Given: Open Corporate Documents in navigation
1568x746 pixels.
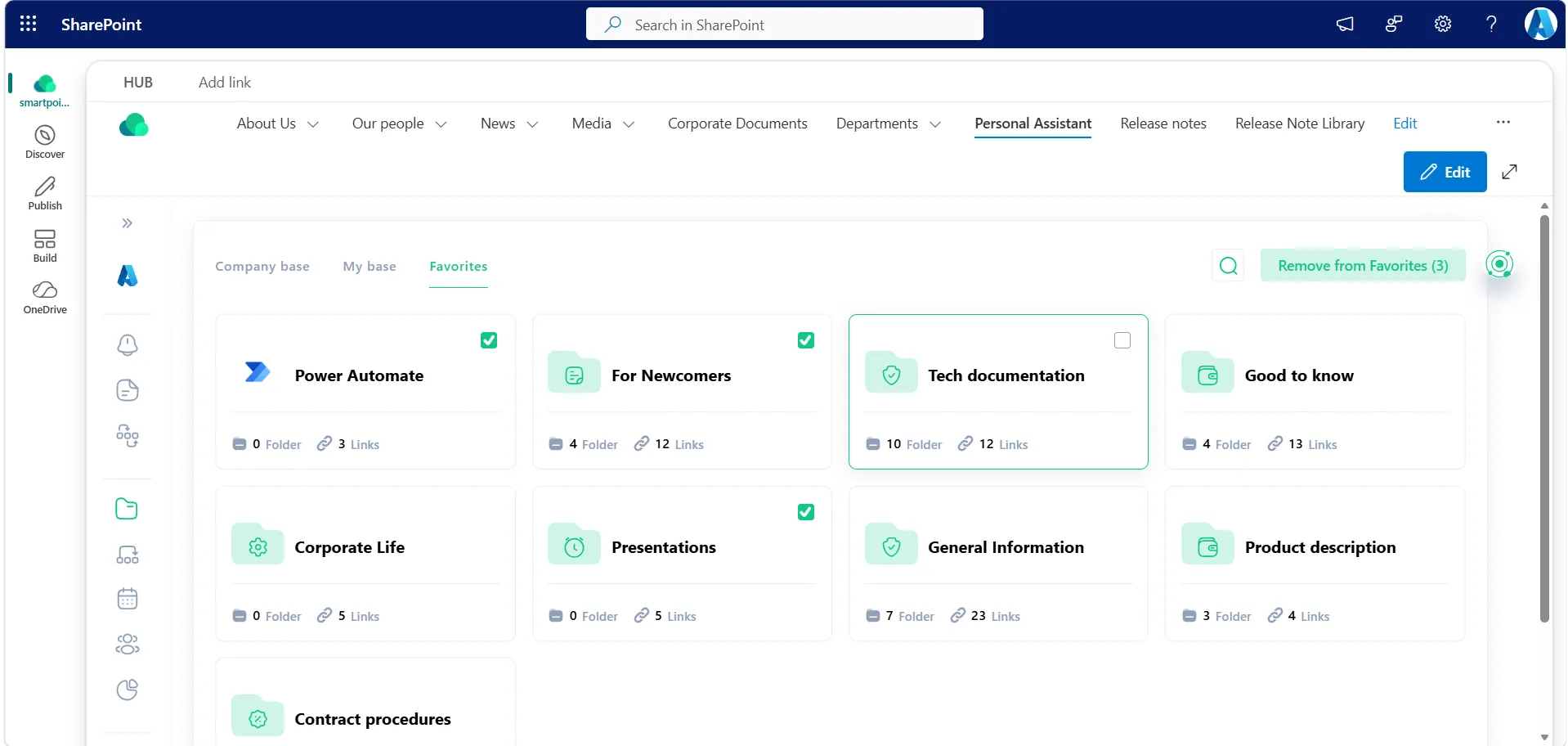Looking at the screenshot, I should point(737,124).
